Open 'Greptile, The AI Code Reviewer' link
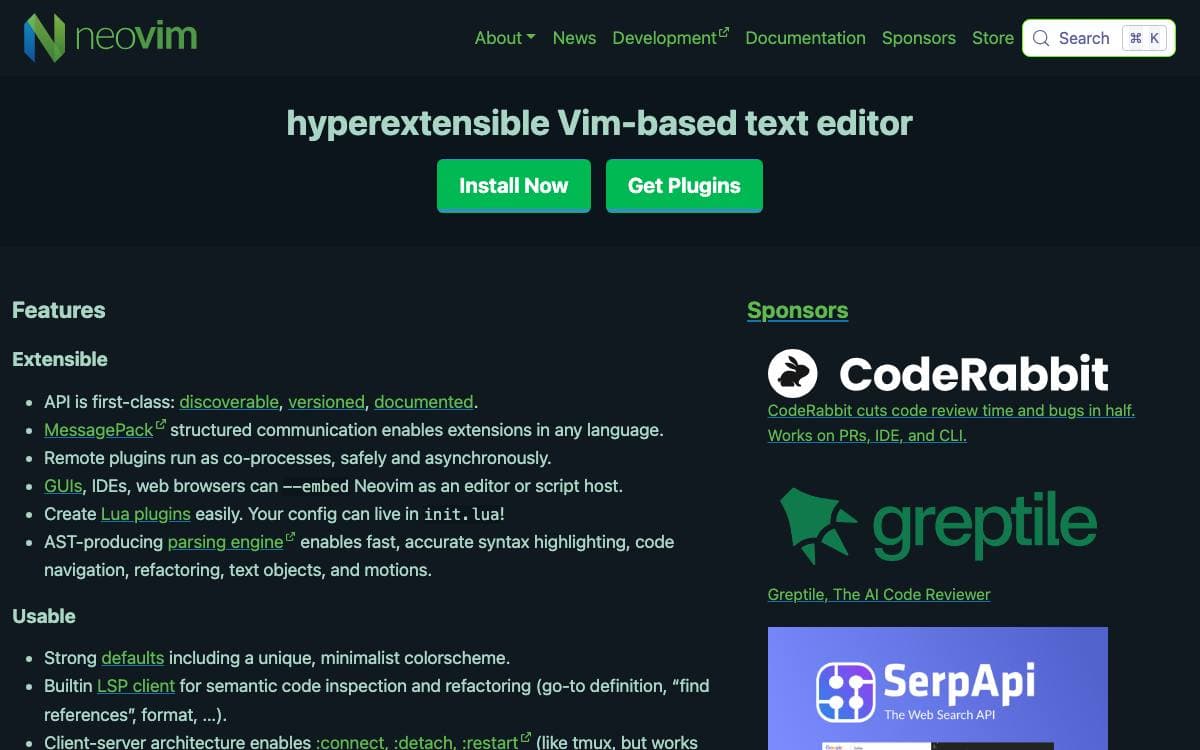The height and width of the screenshot is (750, 1200). [x=879, y=594]
